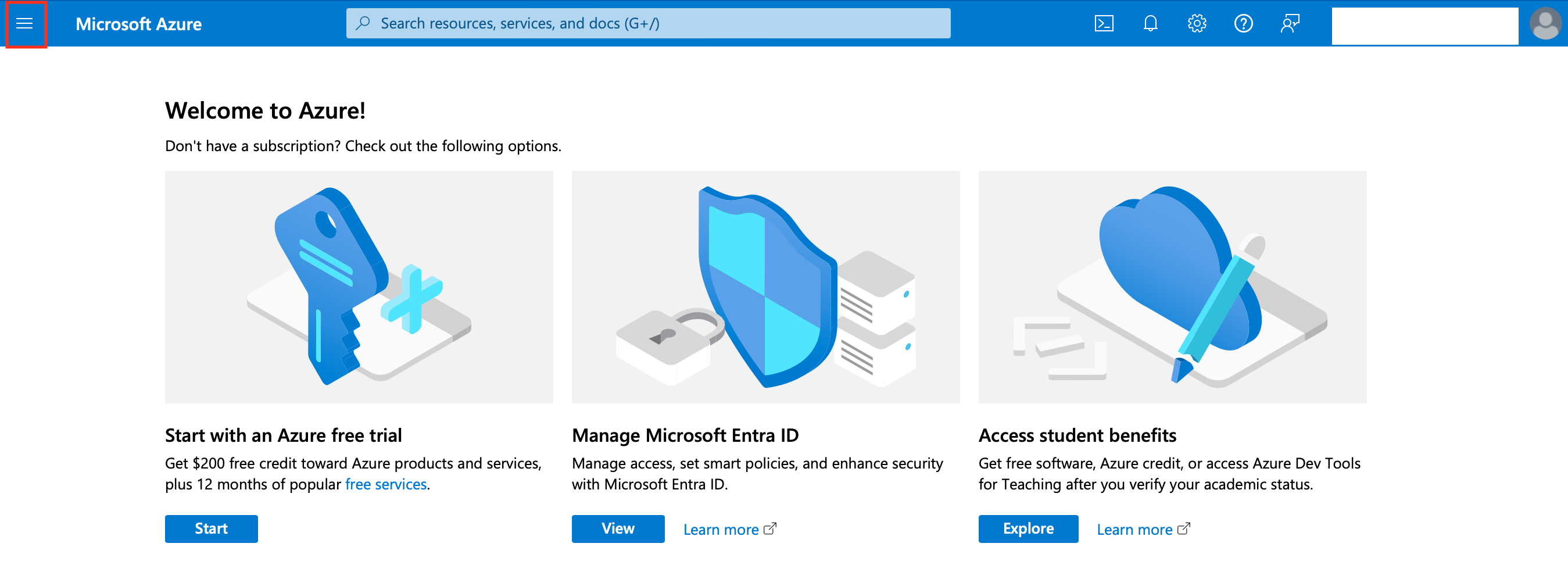
Task: Open the portal hamburger menu
Action: point(24,24)
